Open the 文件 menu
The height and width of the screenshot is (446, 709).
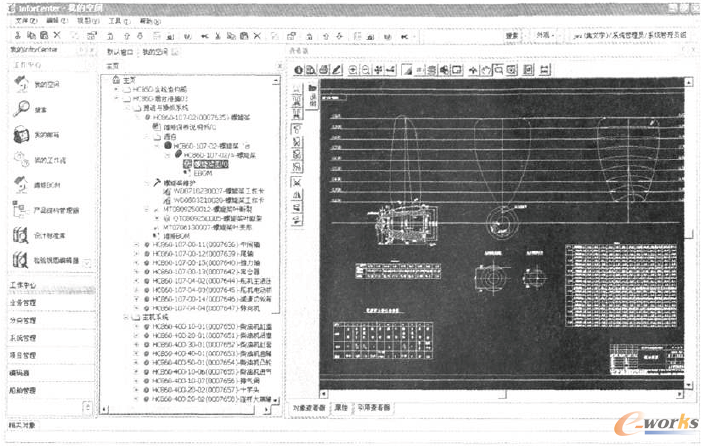(x=26, y=21)
